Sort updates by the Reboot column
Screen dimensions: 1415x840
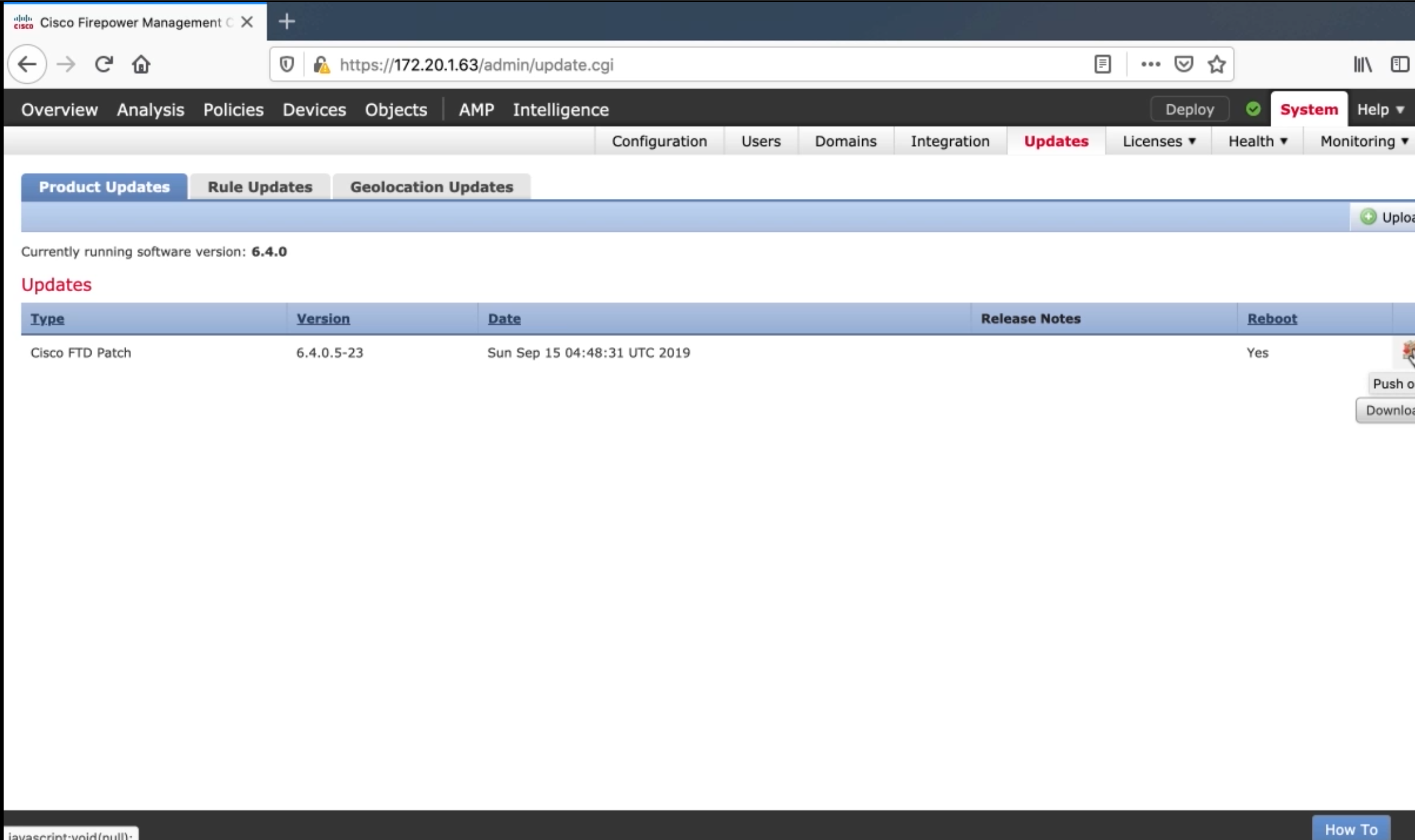pyautogui.click(x=1272, y=319)
